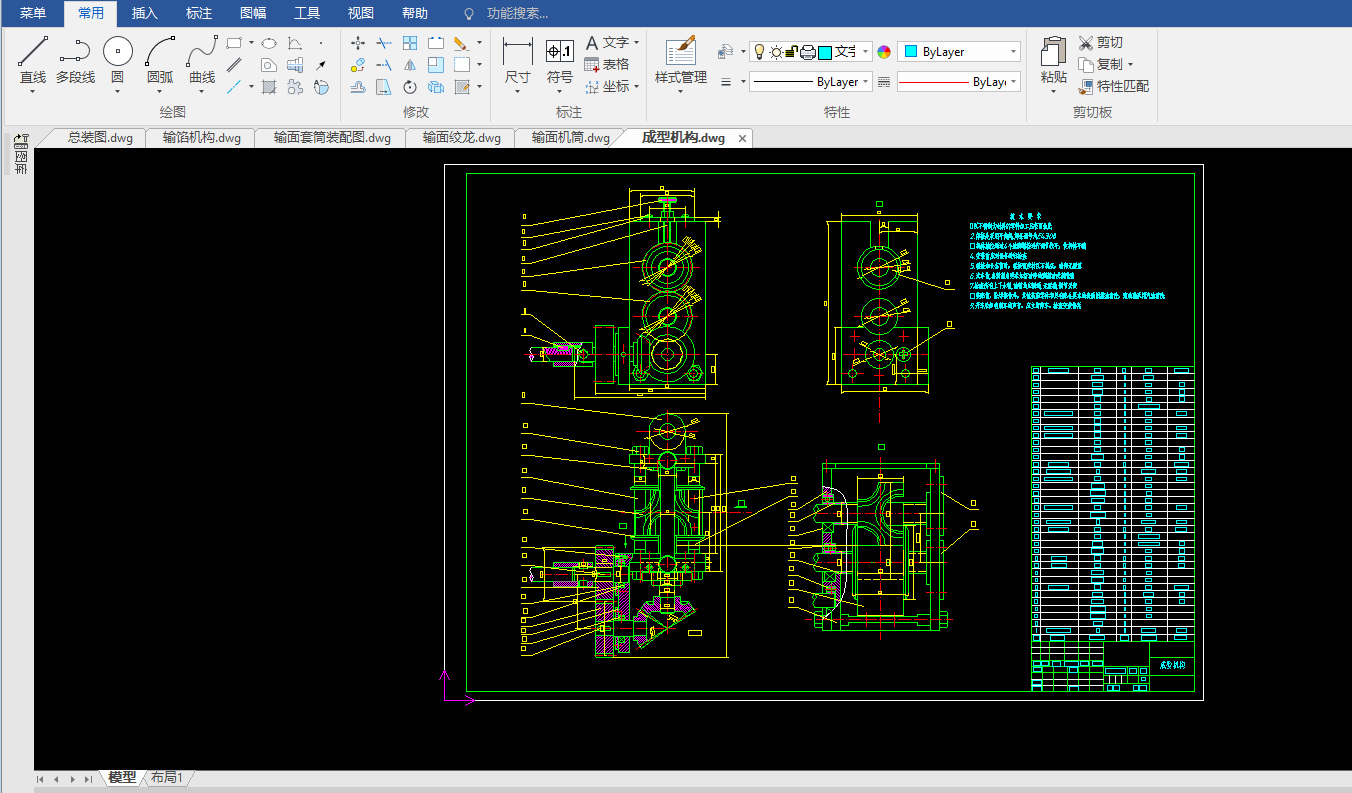
Task: Expand the 文字 text dropdown arrow
Action: pos(636,43)
